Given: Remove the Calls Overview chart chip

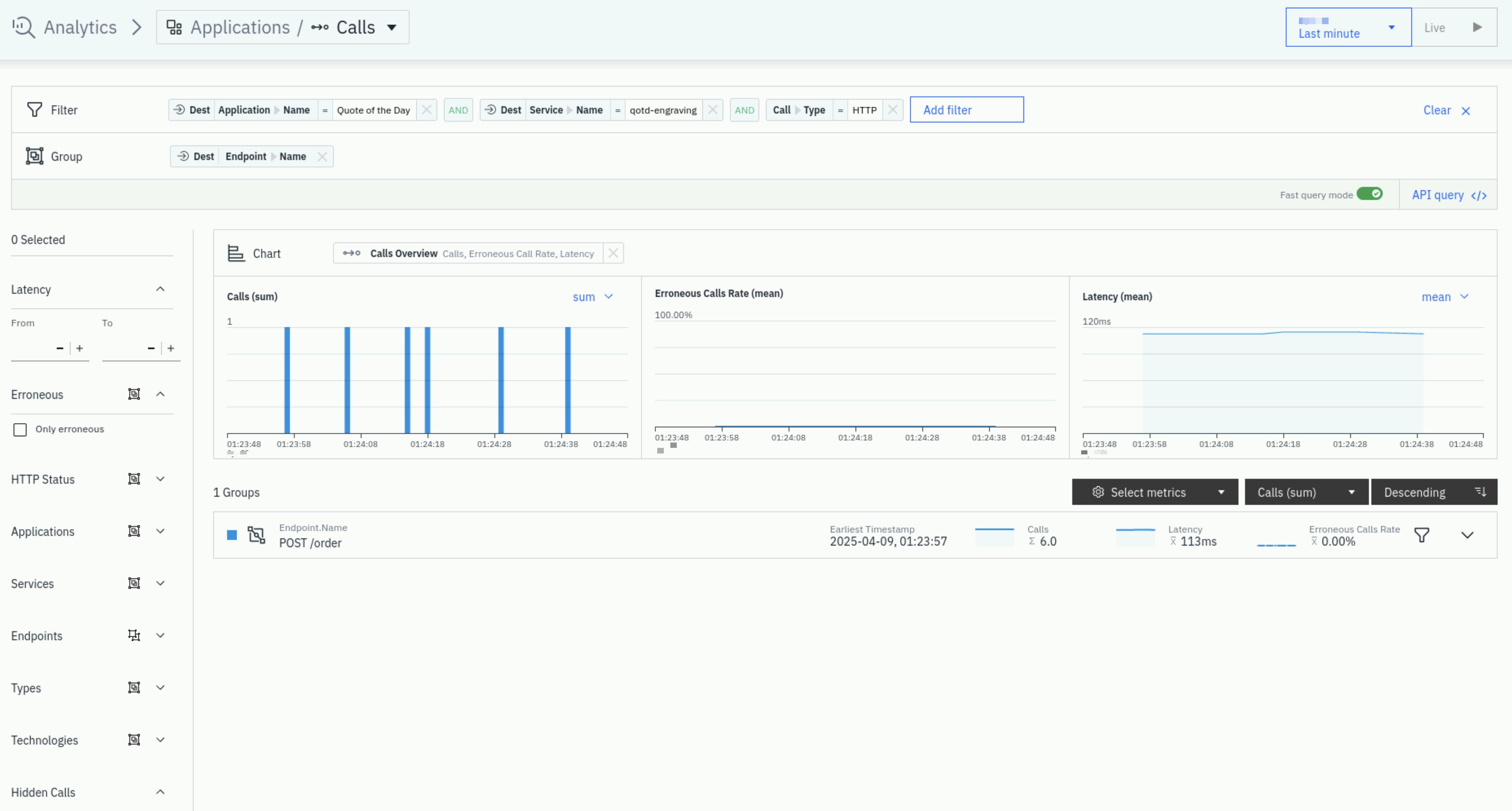Looking at the screenshot, I should coord(613,253).
